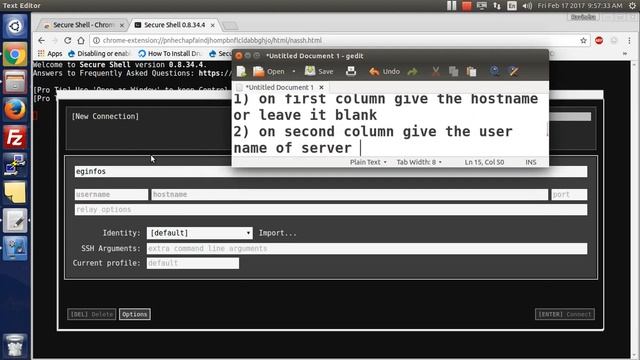Switch to the Secure Shell 0.8.34.4 tab
Viewport: 640px width, 360px height.
(175, 25)
